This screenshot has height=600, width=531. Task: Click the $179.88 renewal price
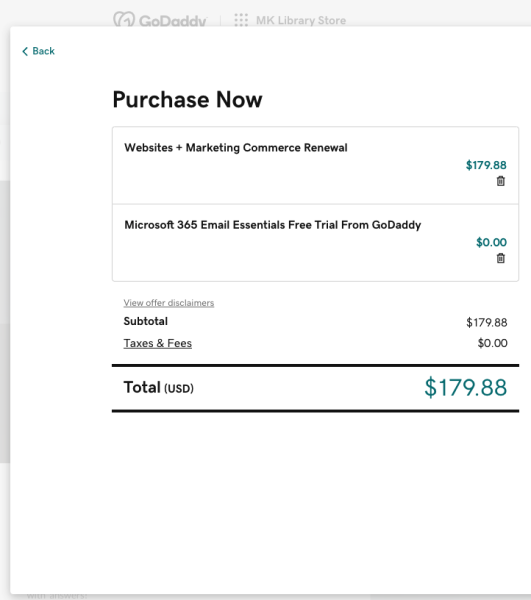tap(486, 165)
